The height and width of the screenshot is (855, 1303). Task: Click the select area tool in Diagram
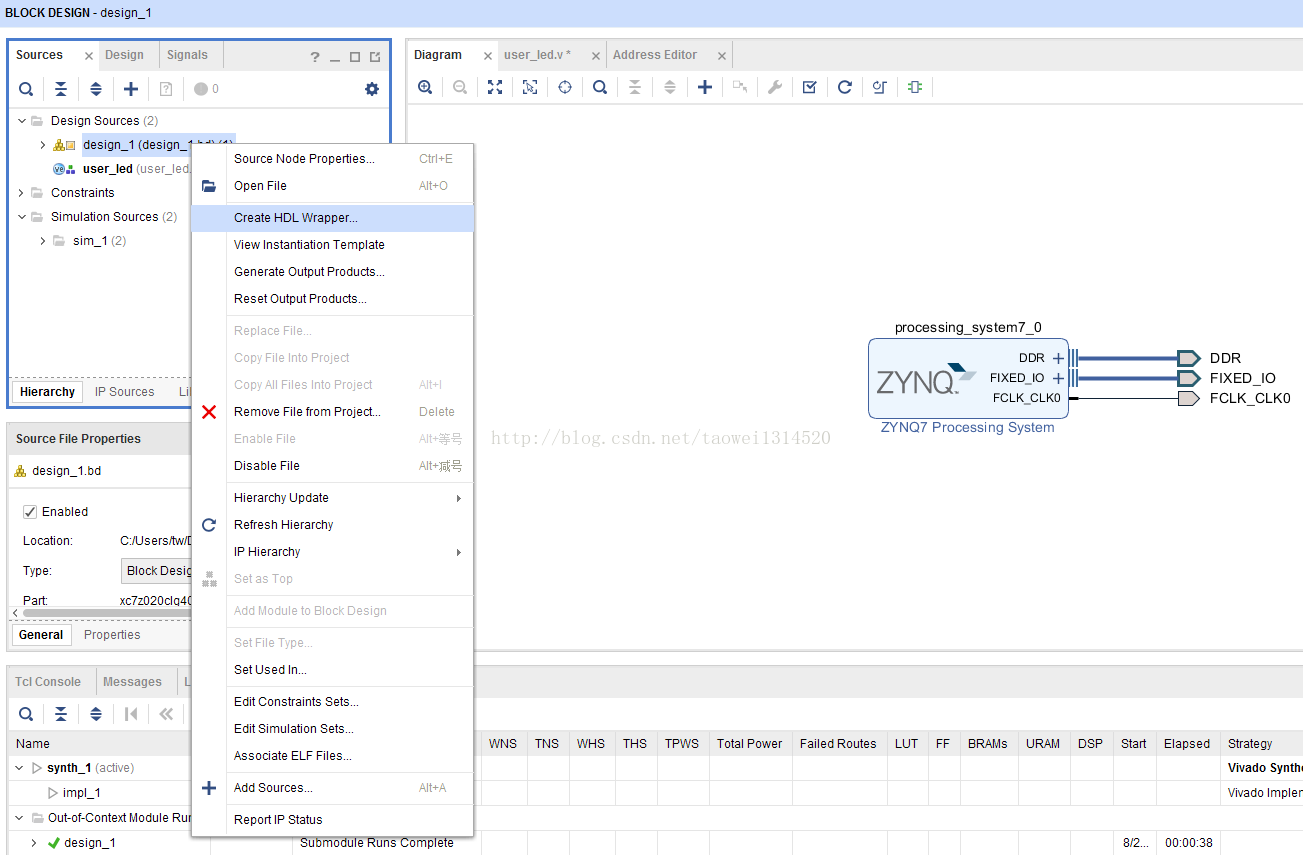coord(530,87)
